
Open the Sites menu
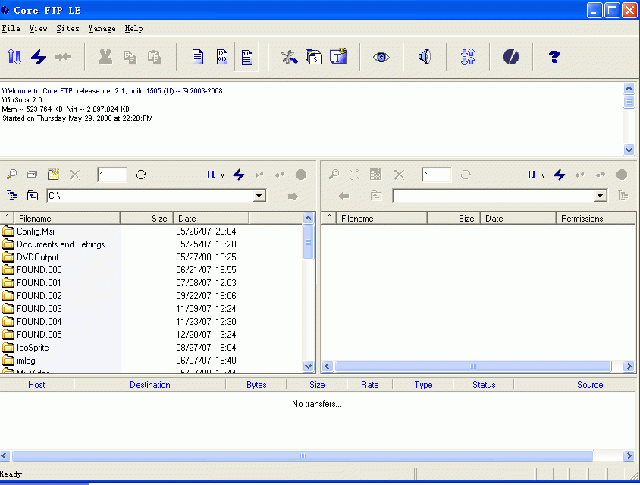(68, 28)
